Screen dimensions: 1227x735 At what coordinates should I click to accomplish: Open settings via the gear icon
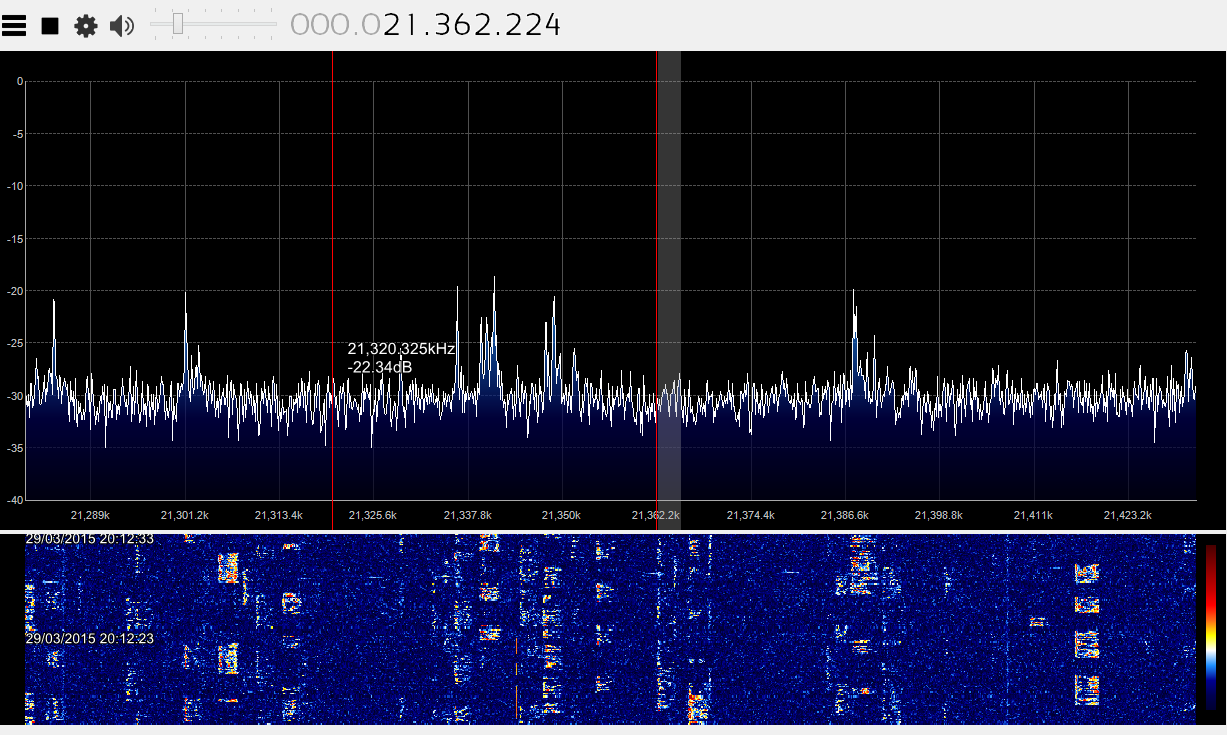86,26
